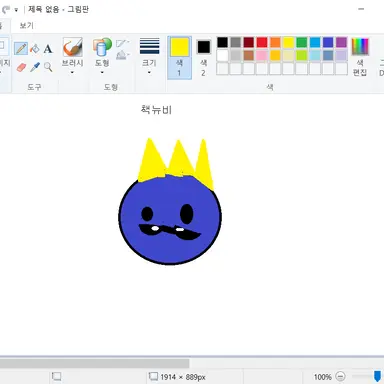Image resolution: width=384 pixels, height=384 pixels.
Task: Expand the 도형 dropdown arrow
Action: [102, 72]
